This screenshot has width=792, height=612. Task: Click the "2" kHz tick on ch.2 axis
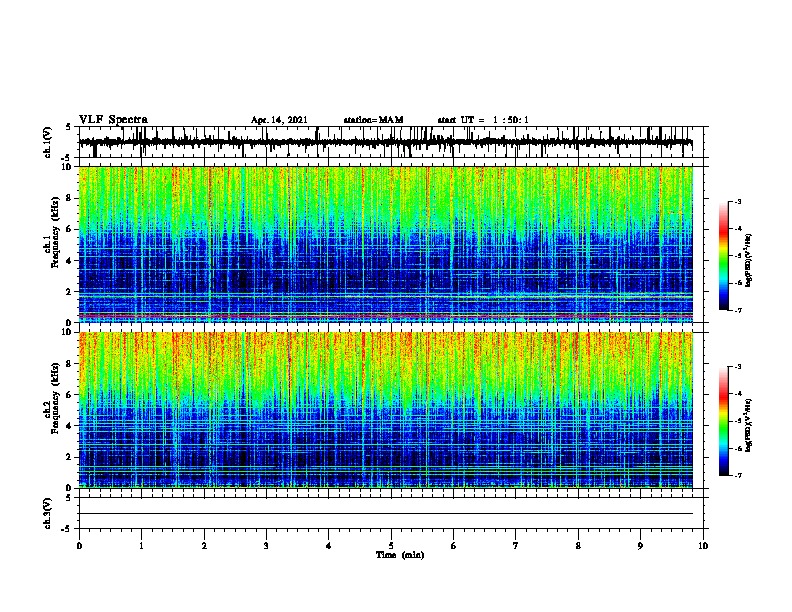pos(69,457)
